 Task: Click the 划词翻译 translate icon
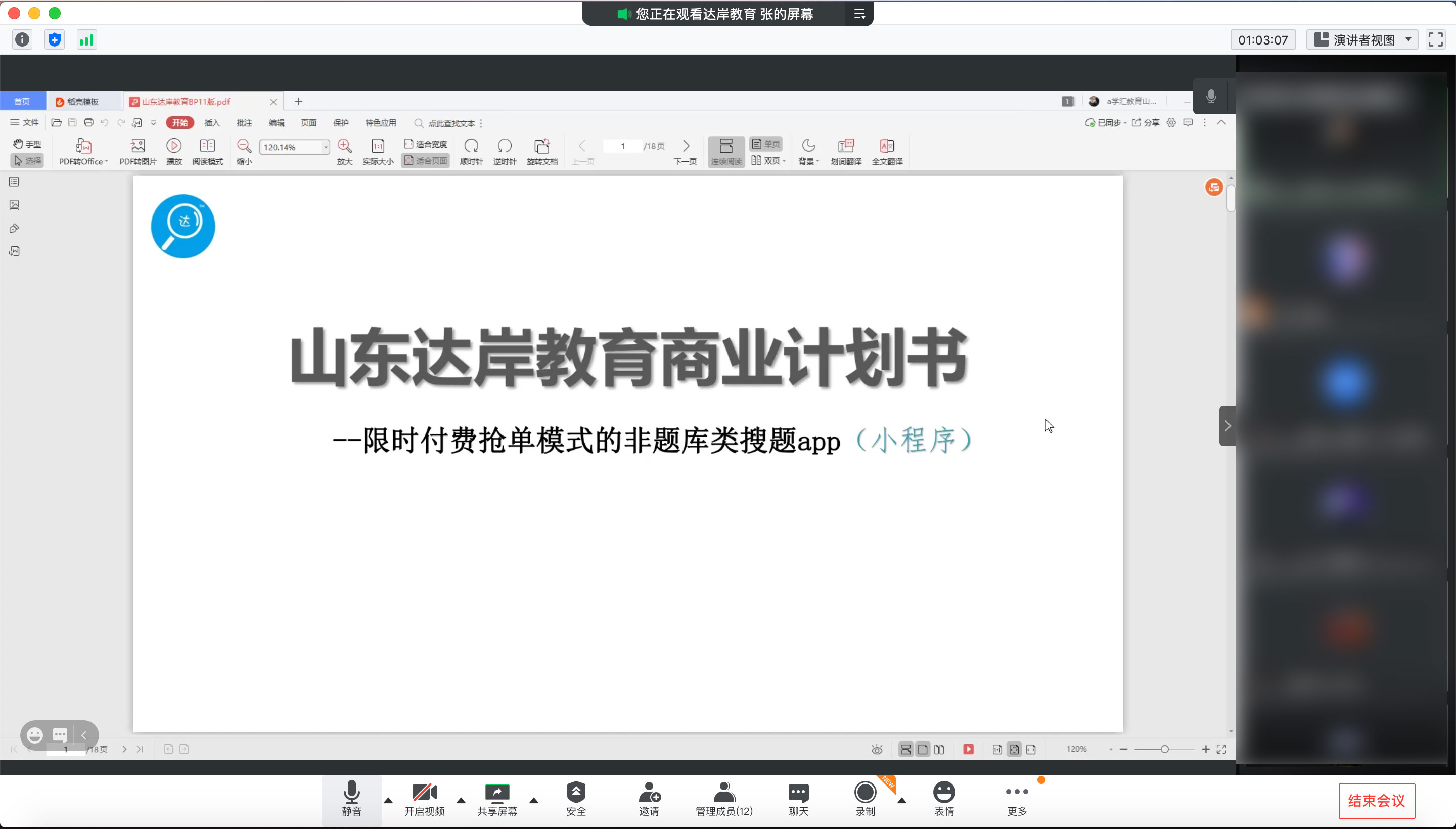tap(845, 146)
